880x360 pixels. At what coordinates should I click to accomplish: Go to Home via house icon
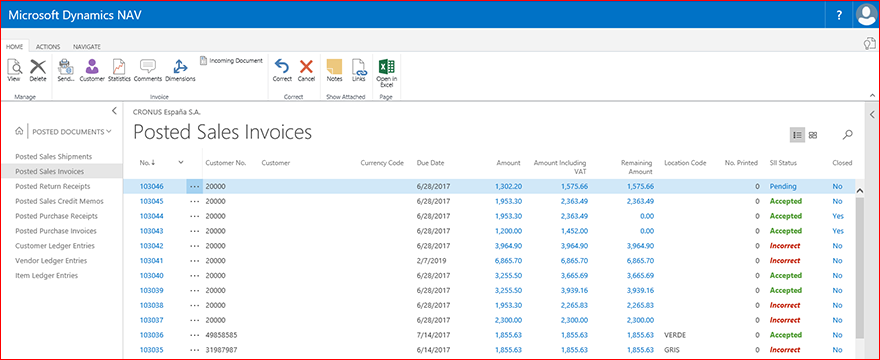20,131
